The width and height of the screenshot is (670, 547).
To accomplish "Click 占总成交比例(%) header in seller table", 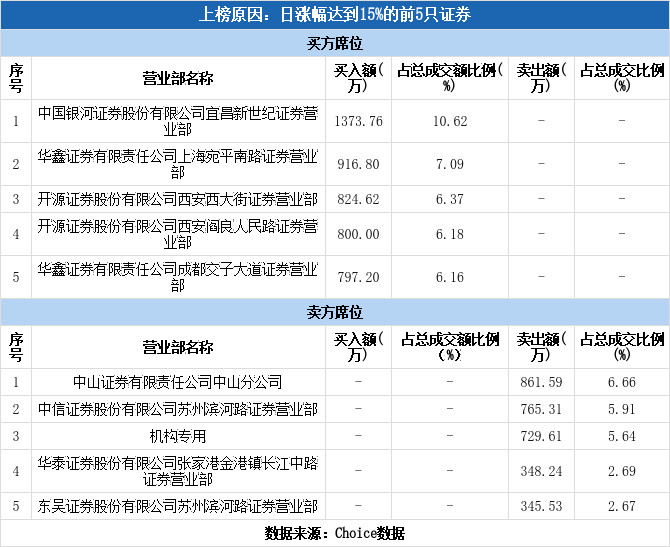I will tap(622, 347).
